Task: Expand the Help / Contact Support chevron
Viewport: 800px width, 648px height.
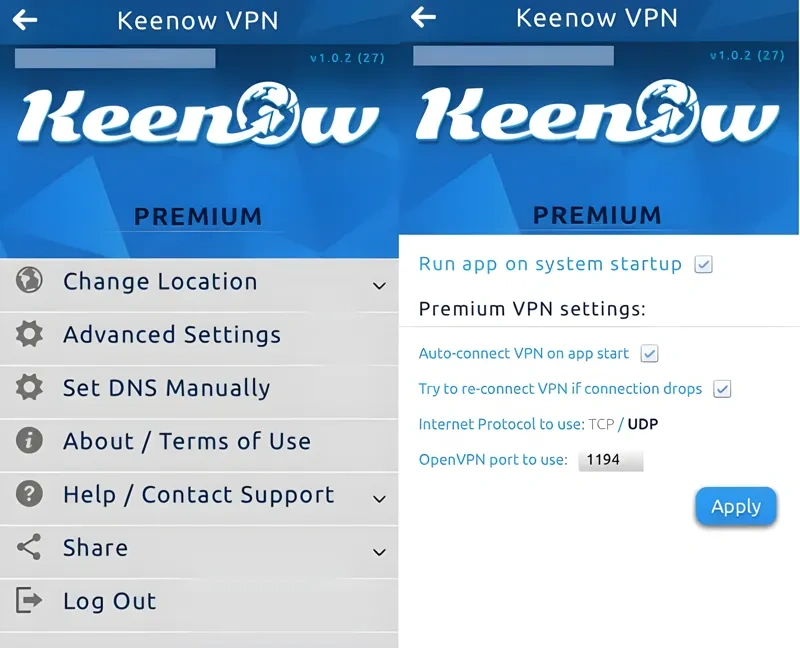Action: tap(379, 499)
